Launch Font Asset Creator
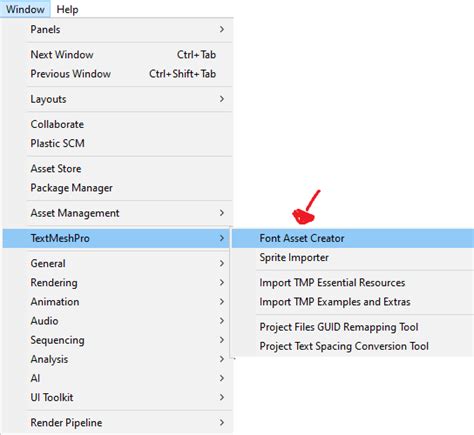Viewport: 474px width, 435px height. click(x=353, y=238)
